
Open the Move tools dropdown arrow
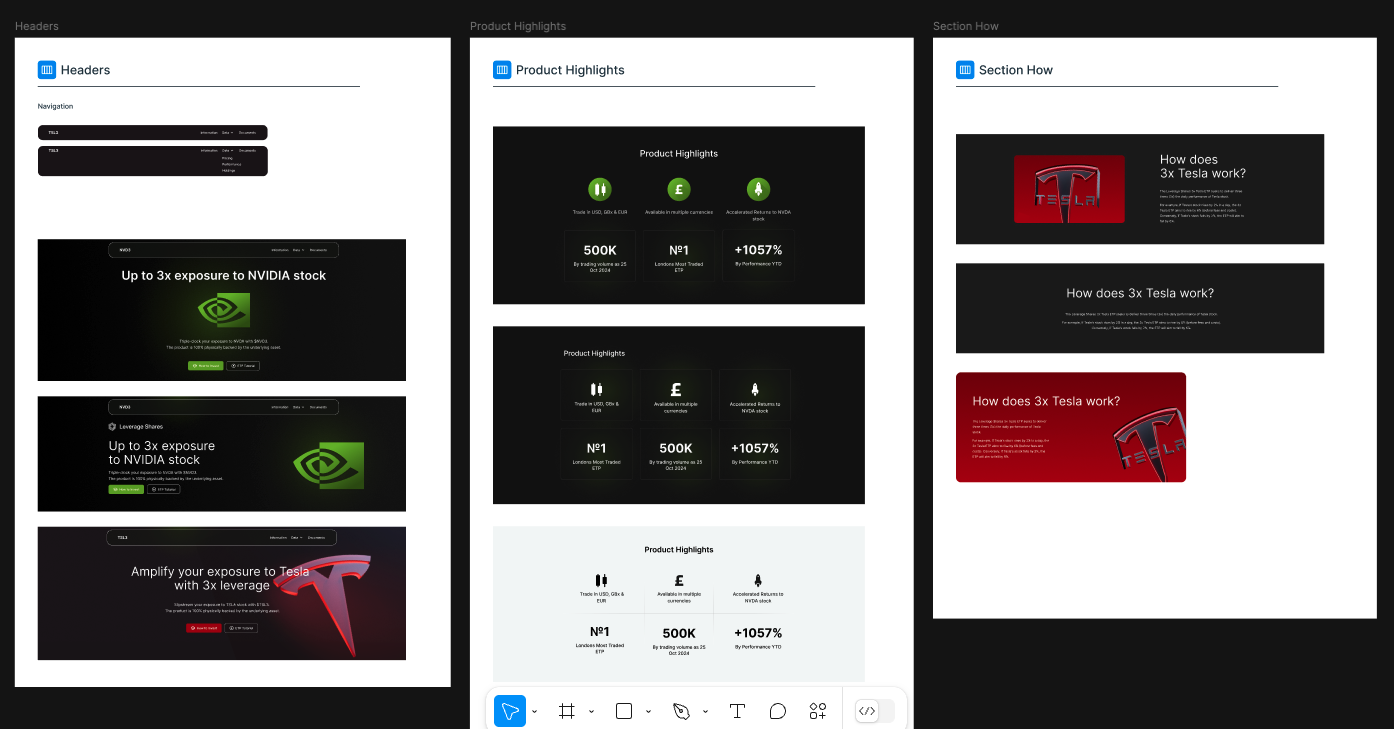(x=535, y=712)
